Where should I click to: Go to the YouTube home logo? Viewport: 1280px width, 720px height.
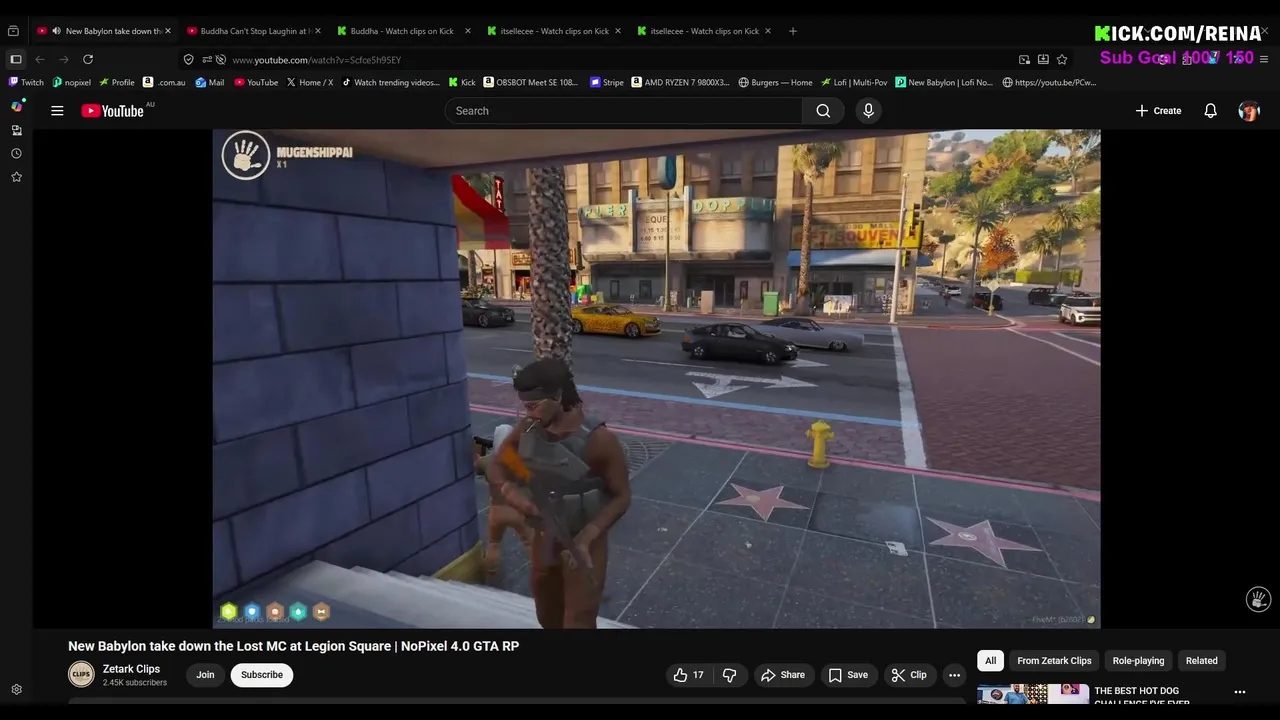tap(113, 111)
